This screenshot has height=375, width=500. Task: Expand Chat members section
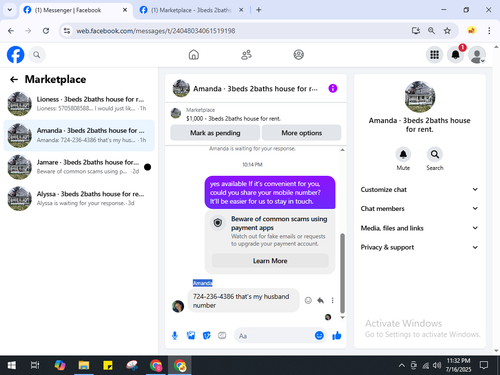[419, 209]
